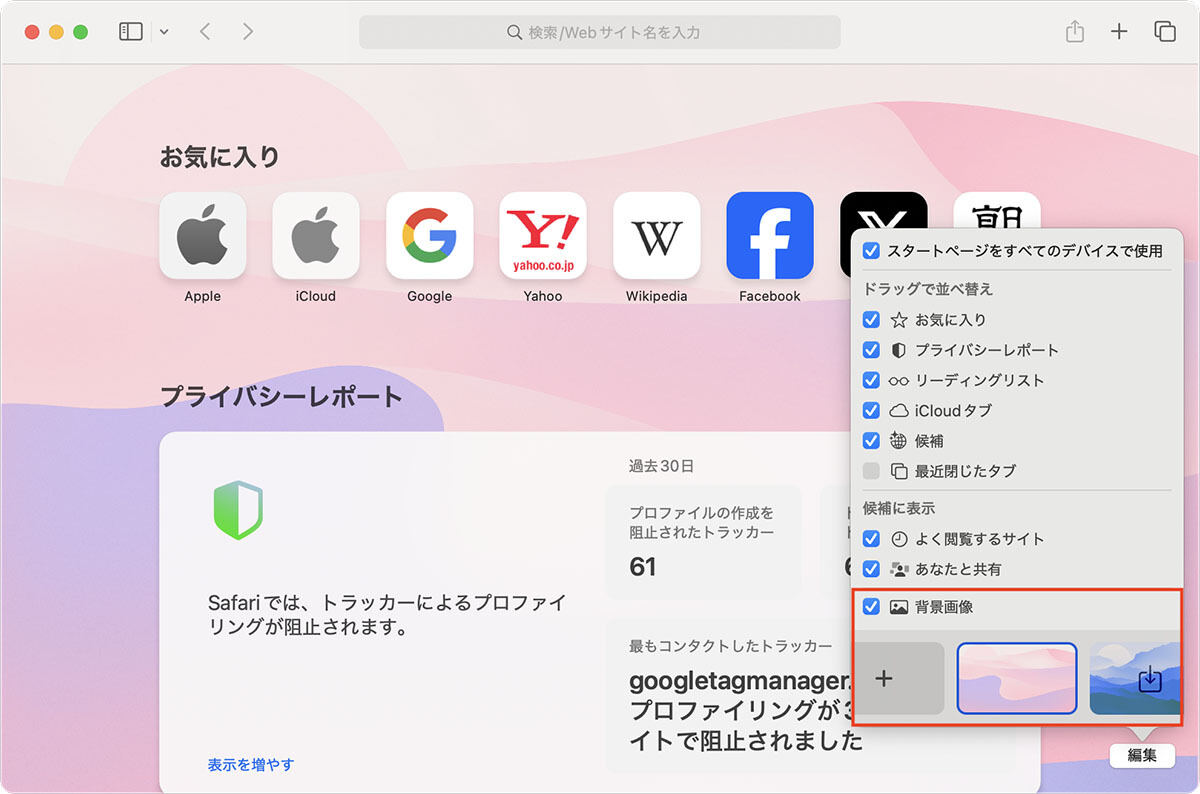1200x794 pixels.
Task: Download the blue mountain background thumbnail
Action: pyautogui.click(x=1136, y=678)
